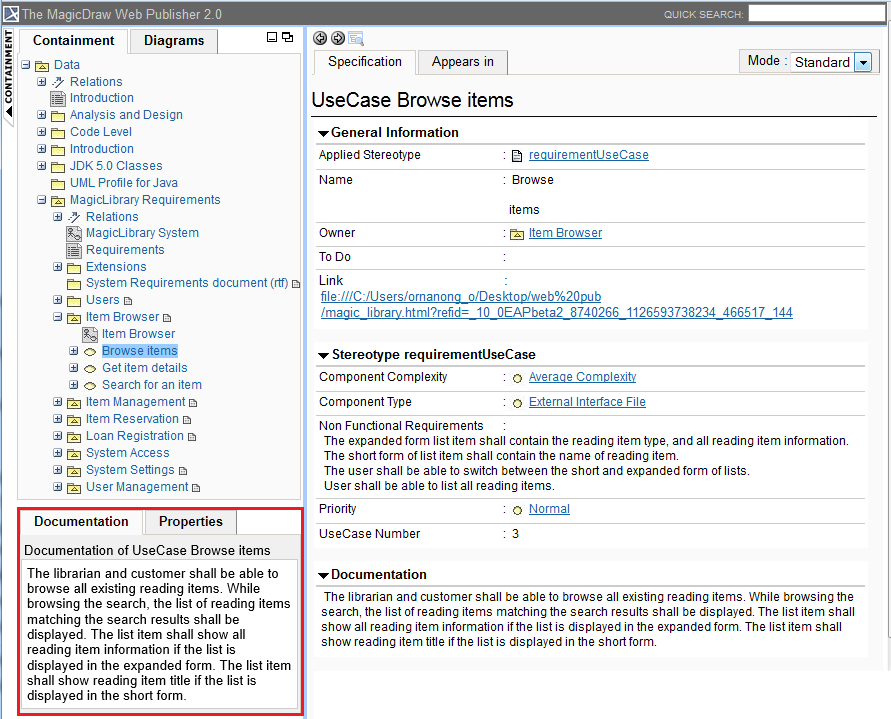Follow the Average Complexity link
Screen dimensions: 891x719
[582, 377]
